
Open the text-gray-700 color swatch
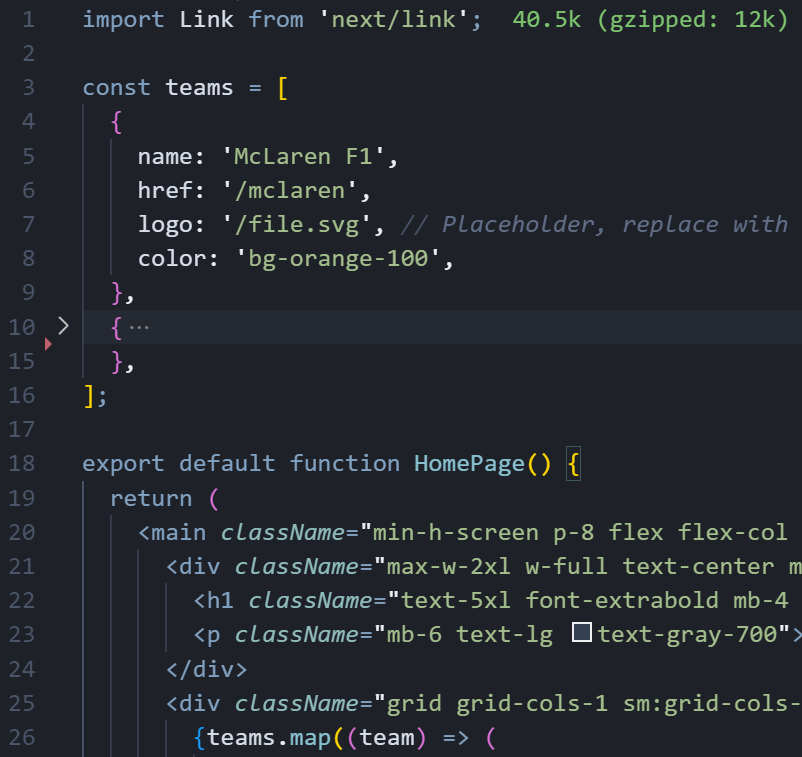point(582,633)
